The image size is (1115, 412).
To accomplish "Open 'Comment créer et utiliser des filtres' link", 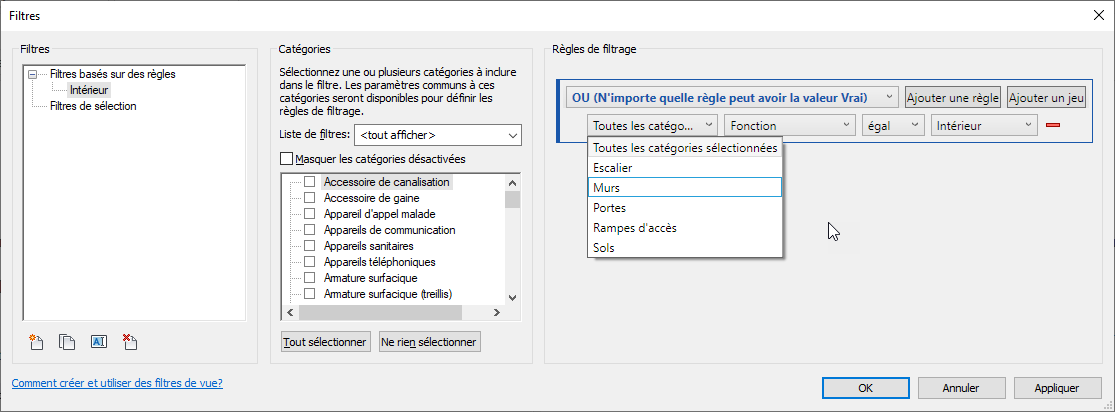I will pos(117,383).
